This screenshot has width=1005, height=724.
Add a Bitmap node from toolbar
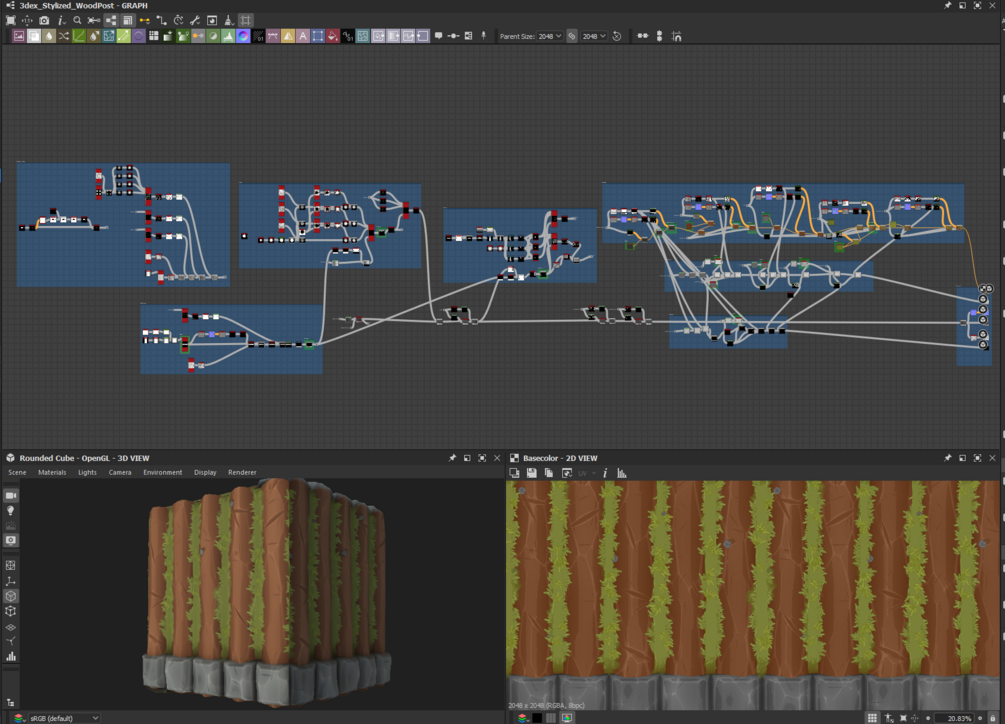tap(19, 36)
